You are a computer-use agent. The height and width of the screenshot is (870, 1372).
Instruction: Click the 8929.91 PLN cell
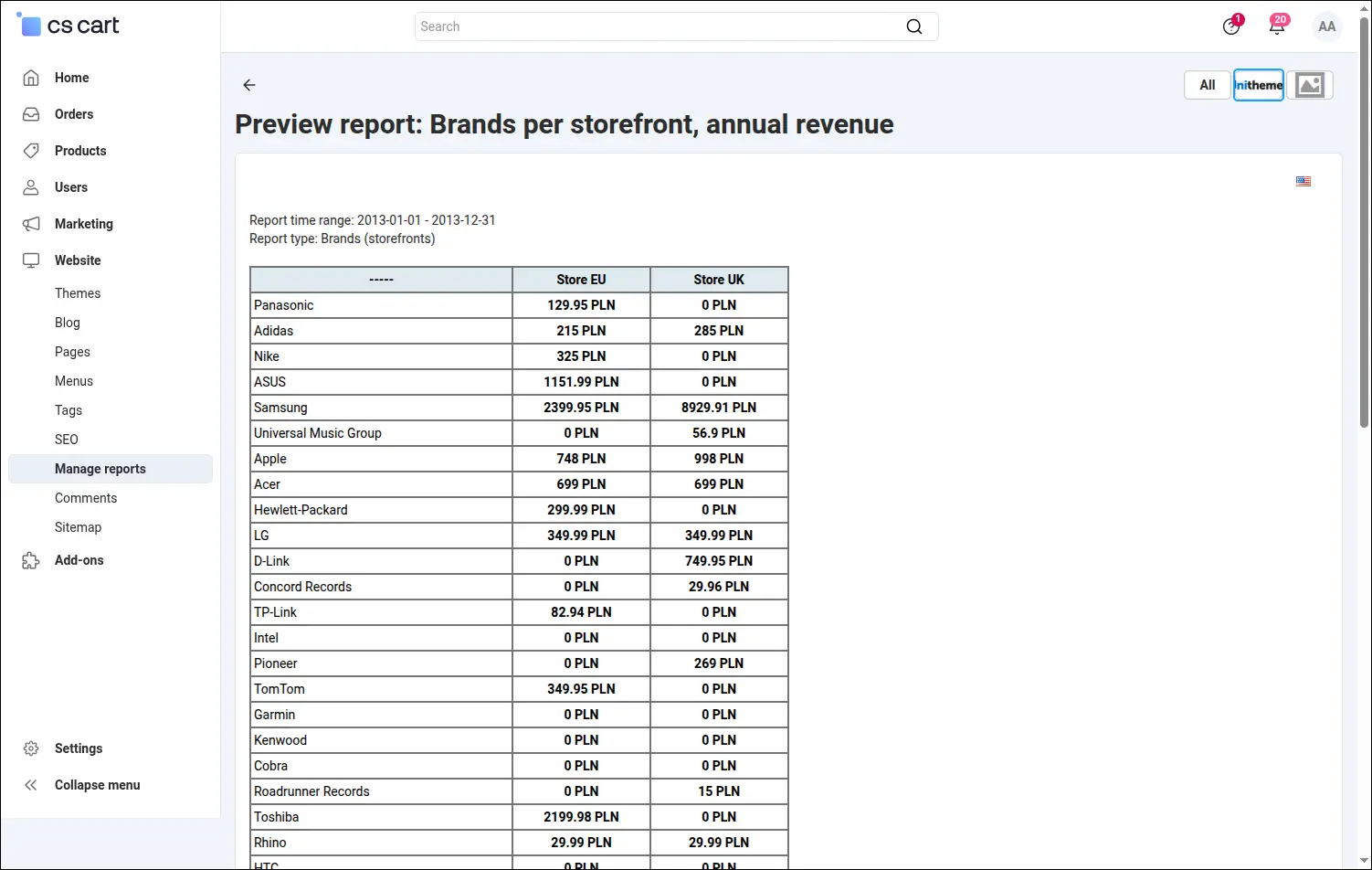719,408
